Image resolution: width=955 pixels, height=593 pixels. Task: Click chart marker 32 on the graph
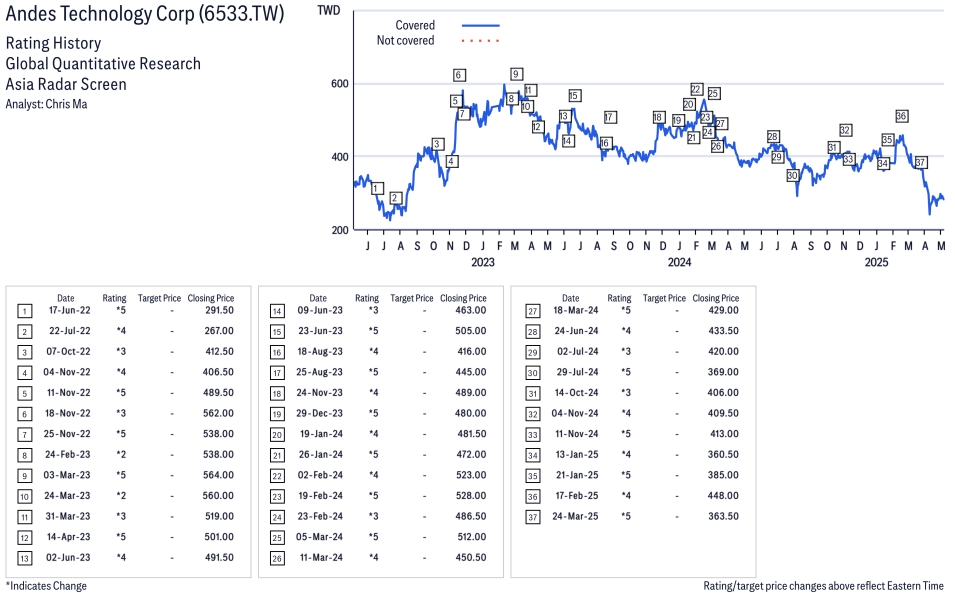coord(845,130)
